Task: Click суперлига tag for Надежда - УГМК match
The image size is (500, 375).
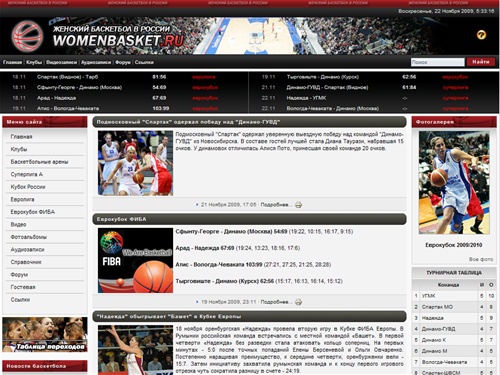Action: [455, 98]
